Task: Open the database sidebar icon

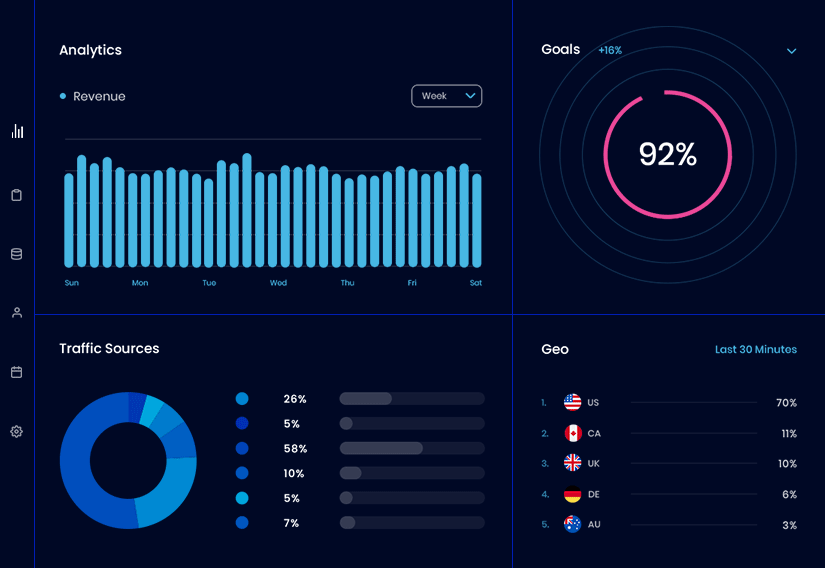Action: coord(17,254)
